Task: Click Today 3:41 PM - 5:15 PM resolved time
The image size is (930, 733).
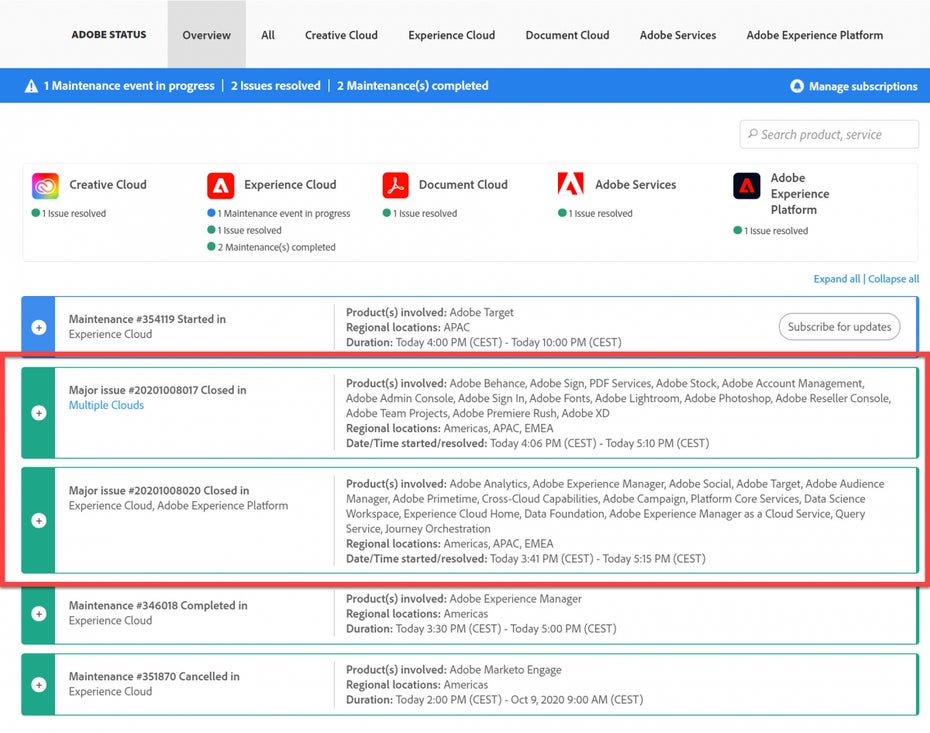Action: (x=597, y=559)
